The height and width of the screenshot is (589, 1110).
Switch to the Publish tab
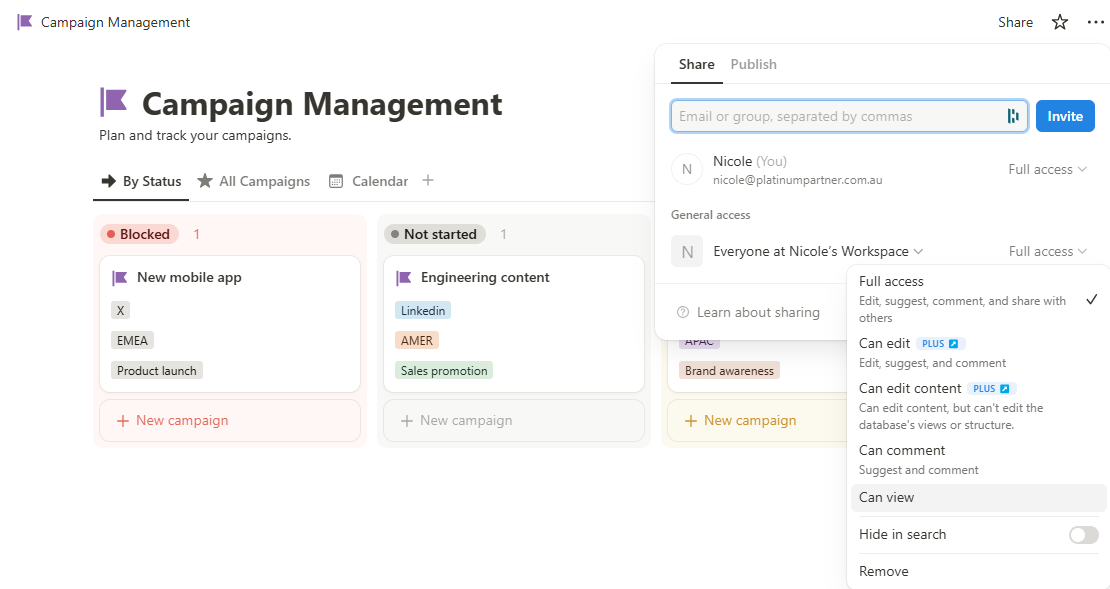753,64
